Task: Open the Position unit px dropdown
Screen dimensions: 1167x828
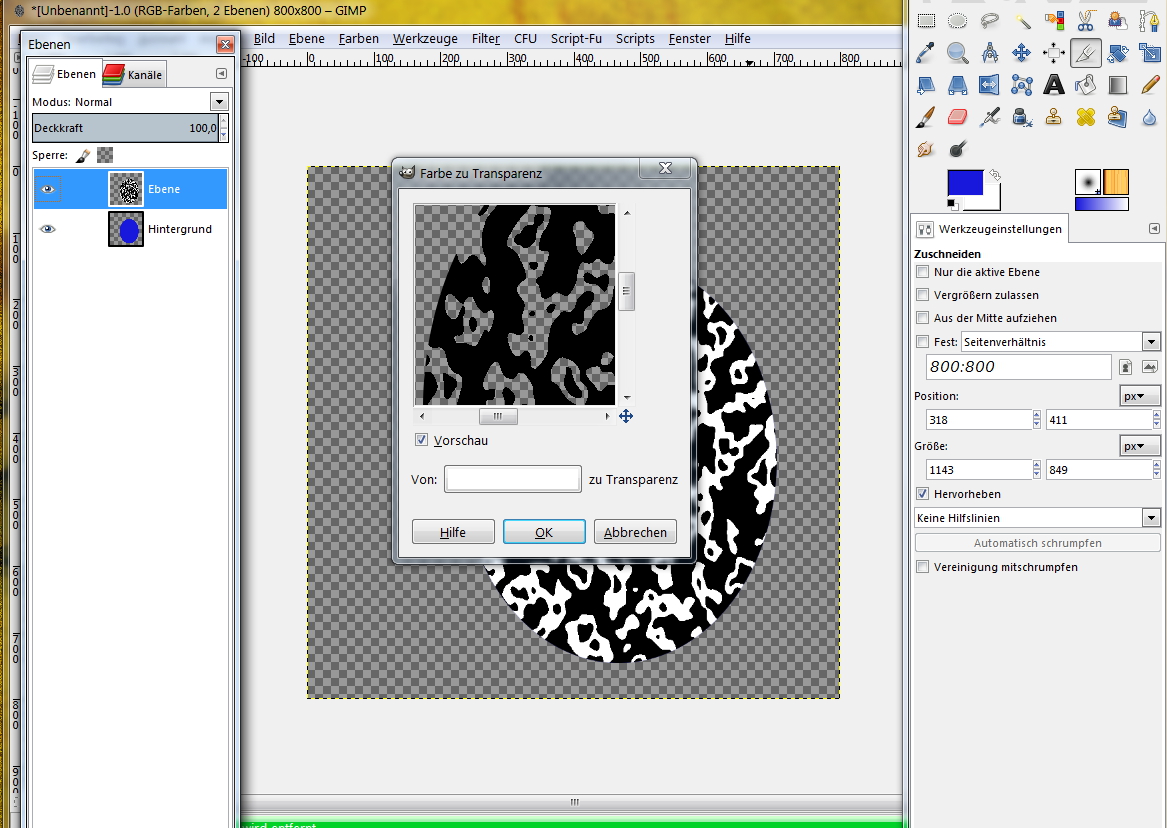Action: click(x=1139, y=396)
